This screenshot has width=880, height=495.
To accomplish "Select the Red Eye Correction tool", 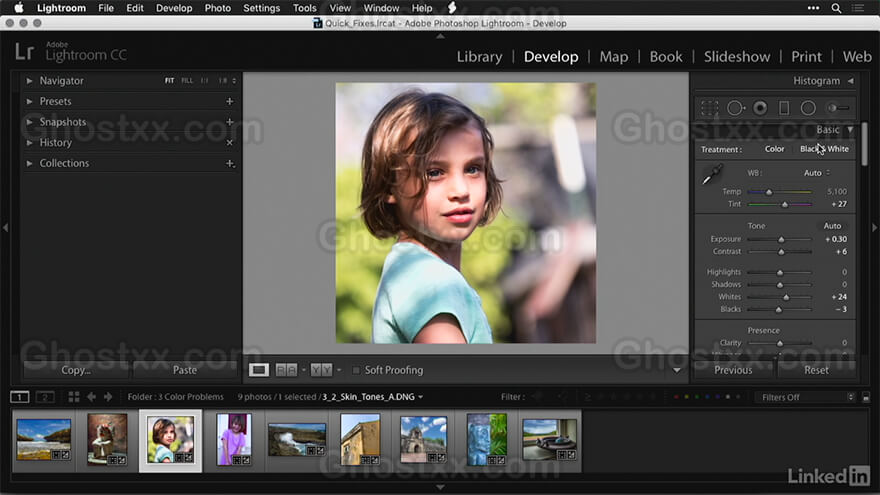I will [x=760, y=108].
